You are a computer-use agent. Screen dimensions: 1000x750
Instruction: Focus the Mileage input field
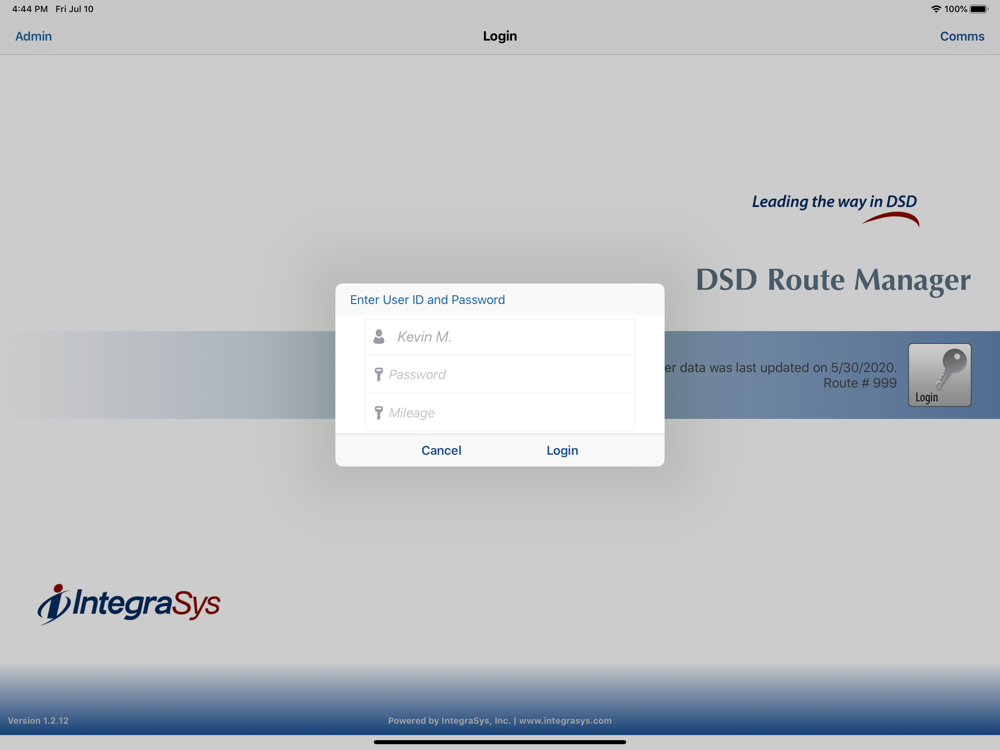[x=500, y=413]
